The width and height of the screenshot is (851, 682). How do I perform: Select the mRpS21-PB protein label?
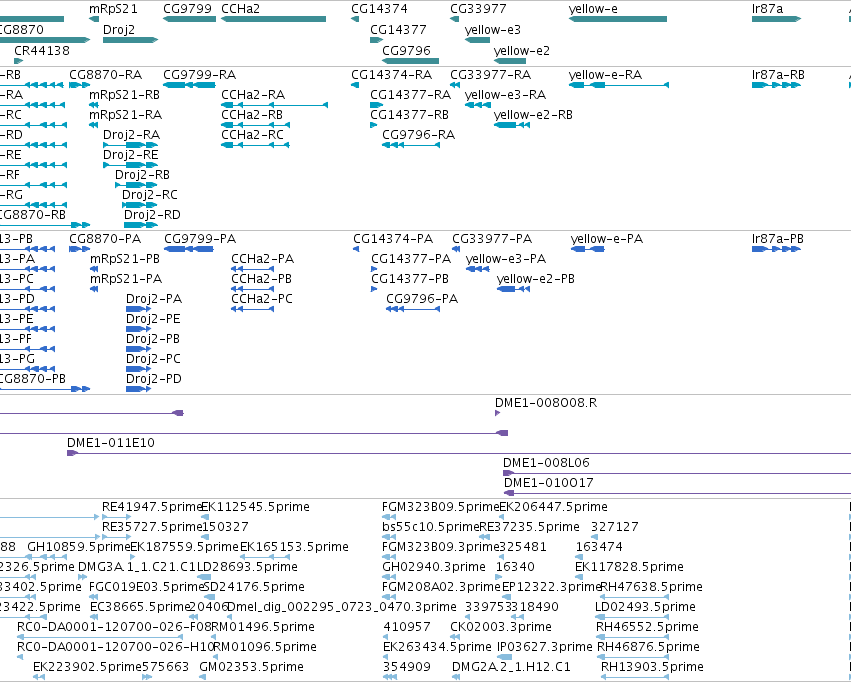(x=125, y=258)
